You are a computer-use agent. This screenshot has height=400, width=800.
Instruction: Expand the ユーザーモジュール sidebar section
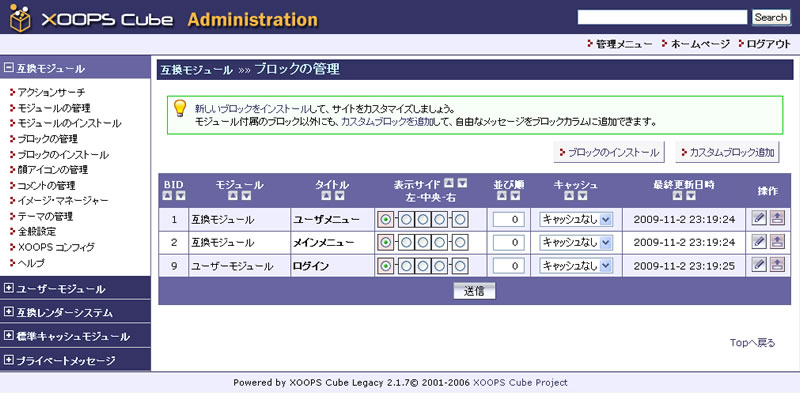(8, 289)
